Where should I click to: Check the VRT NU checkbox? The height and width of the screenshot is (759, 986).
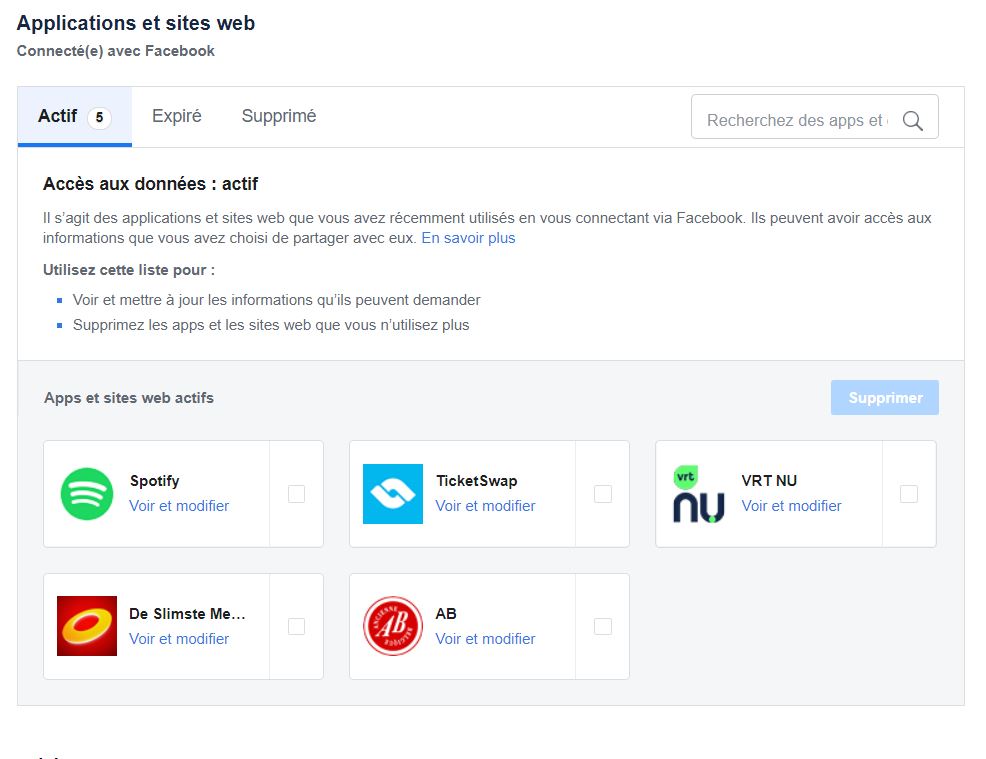pyautogui.click(x=908, y=494)
